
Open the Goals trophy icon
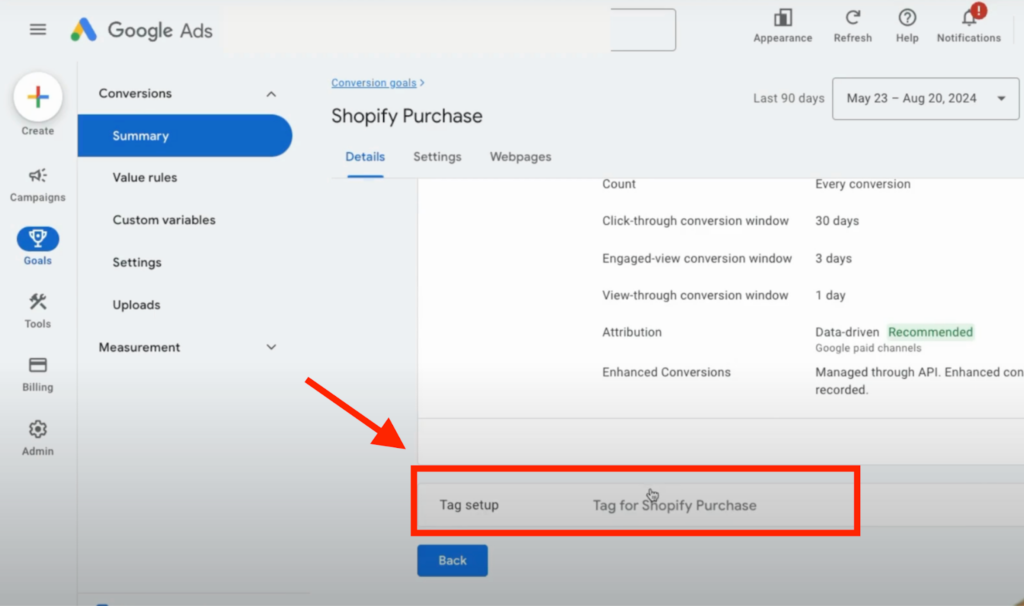38,238
